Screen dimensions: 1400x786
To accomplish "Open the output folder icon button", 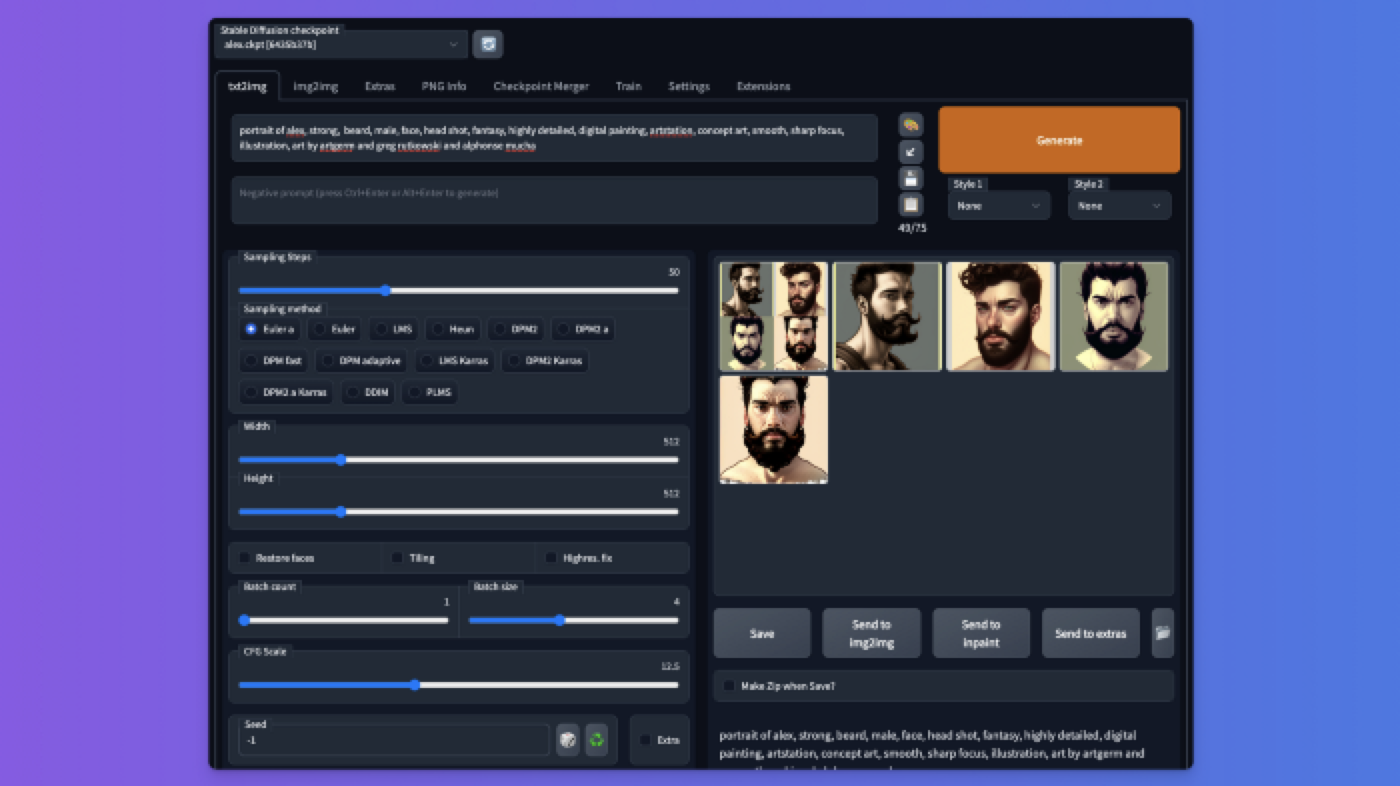I will 1162,633.
